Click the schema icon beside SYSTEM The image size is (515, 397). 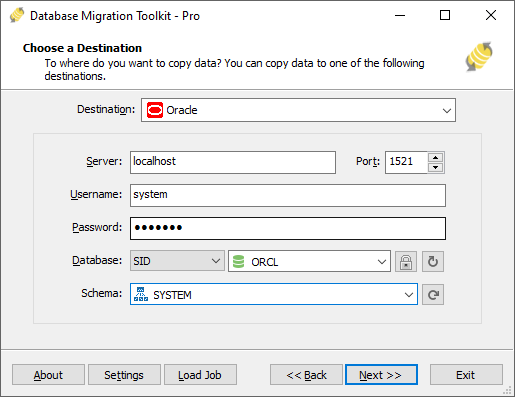[141, 294]
